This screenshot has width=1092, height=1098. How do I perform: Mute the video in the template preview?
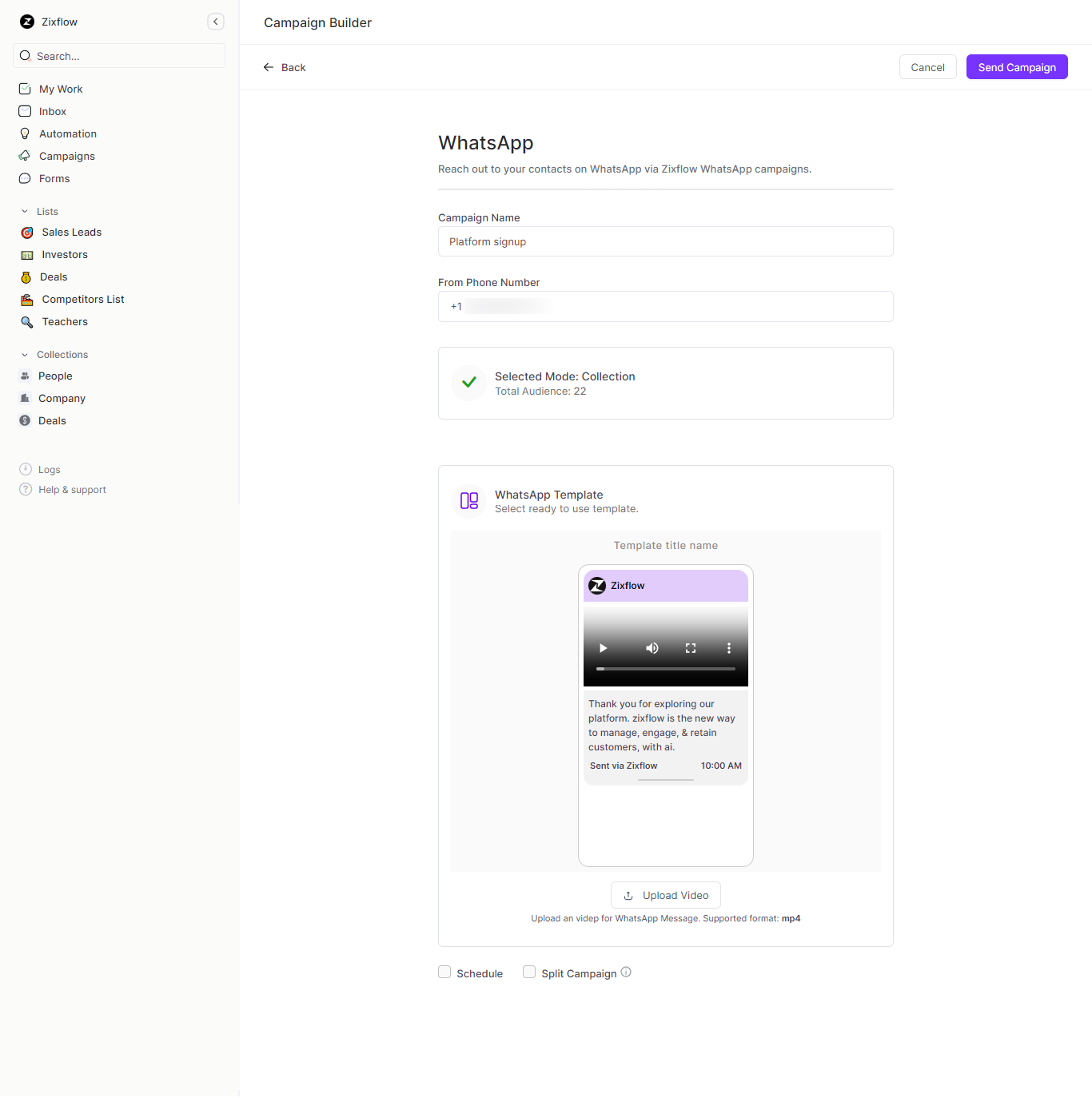652,648
